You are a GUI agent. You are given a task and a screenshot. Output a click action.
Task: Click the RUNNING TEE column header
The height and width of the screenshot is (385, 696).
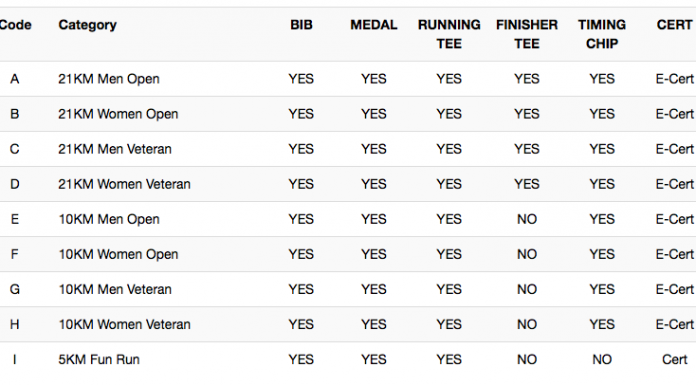[449, 34]
